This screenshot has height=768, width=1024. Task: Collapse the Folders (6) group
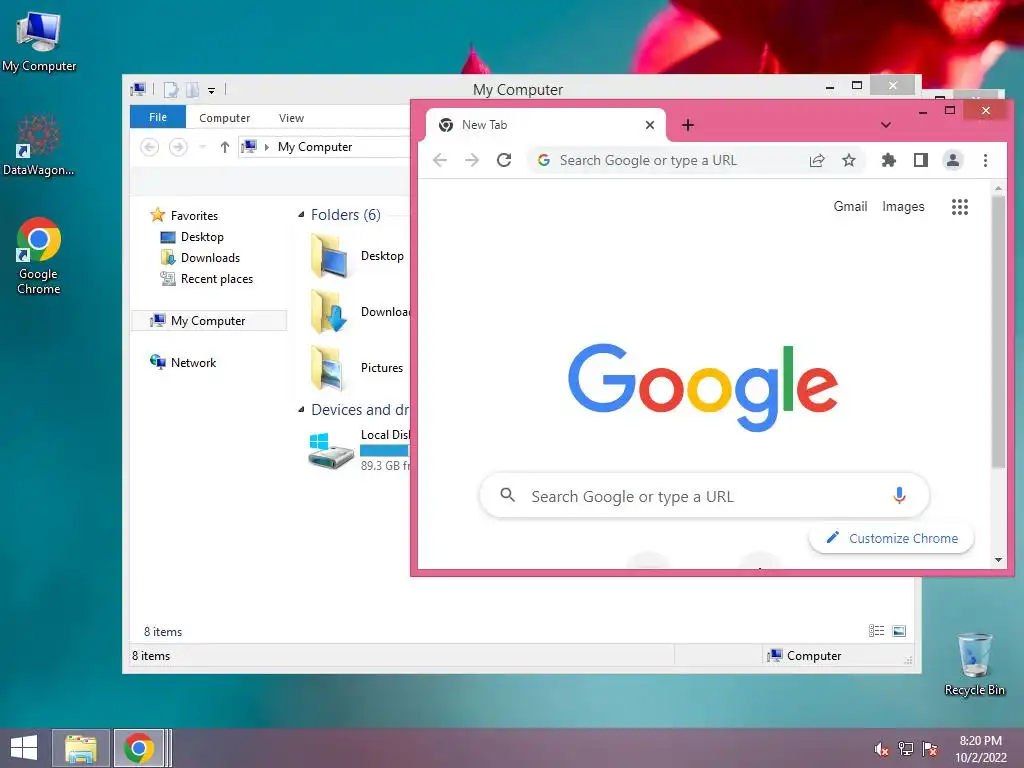301,214
